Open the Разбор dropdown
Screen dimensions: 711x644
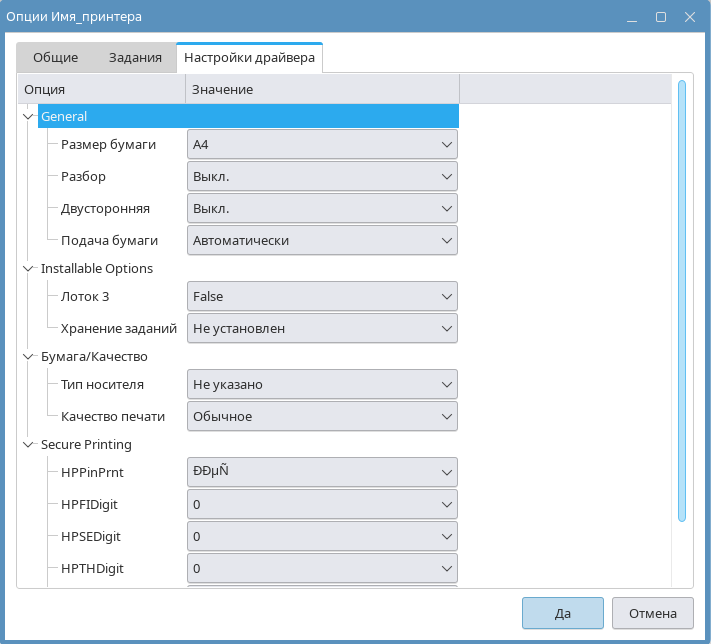pos(322,176)
